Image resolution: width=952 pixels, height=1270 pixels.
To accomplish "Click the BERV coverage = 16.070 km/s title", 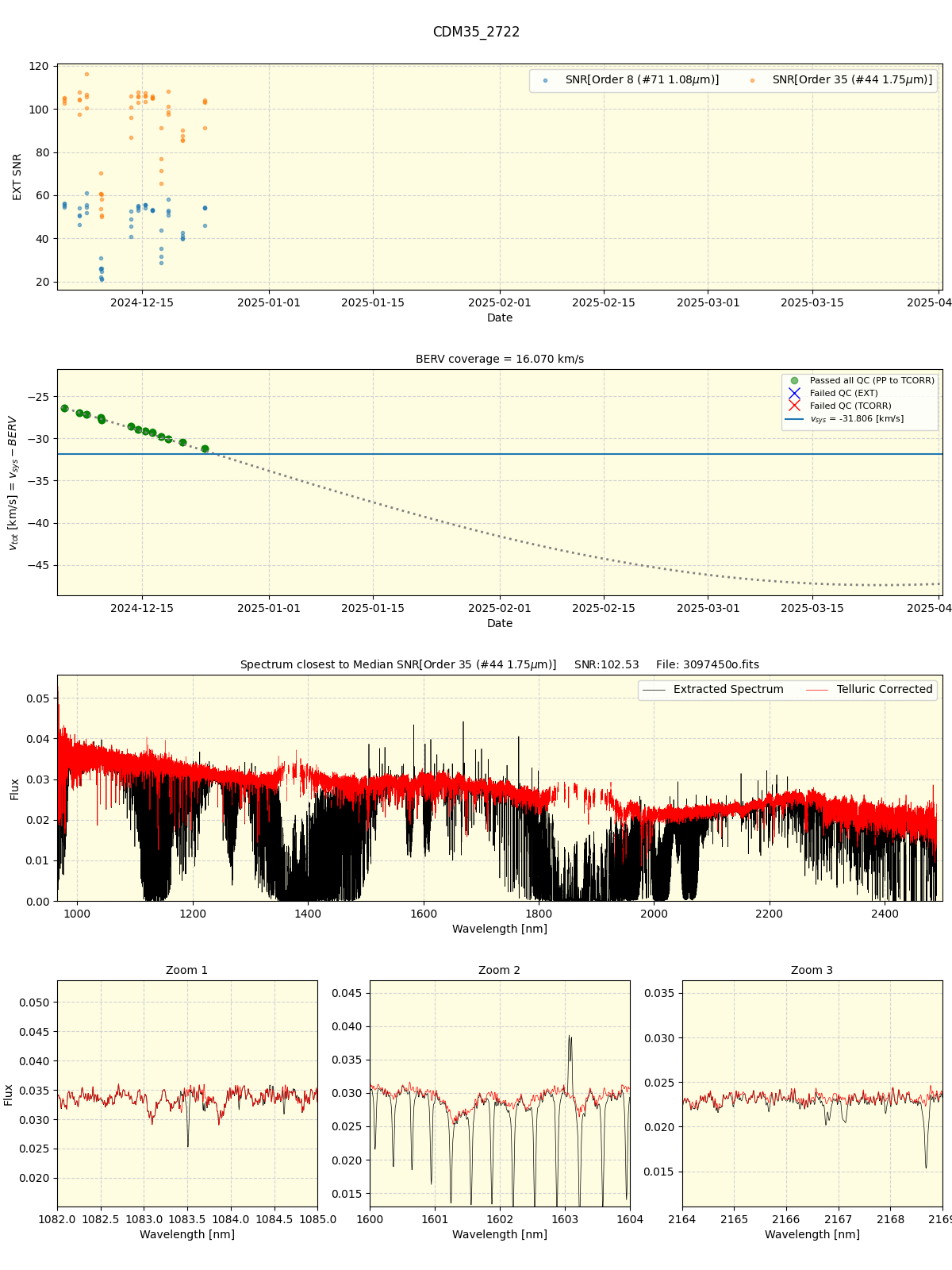I will (500, 359).
